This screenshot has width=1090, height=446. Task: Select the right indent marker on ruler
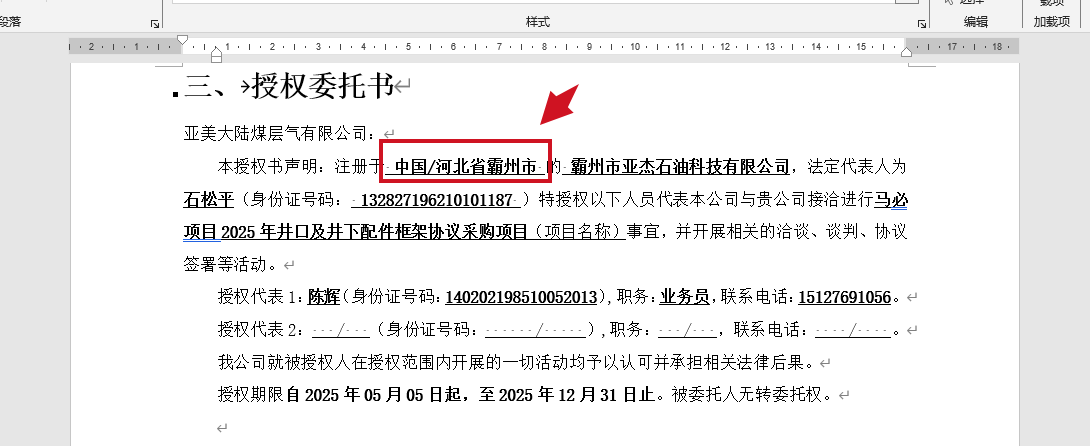coord(906,51)
